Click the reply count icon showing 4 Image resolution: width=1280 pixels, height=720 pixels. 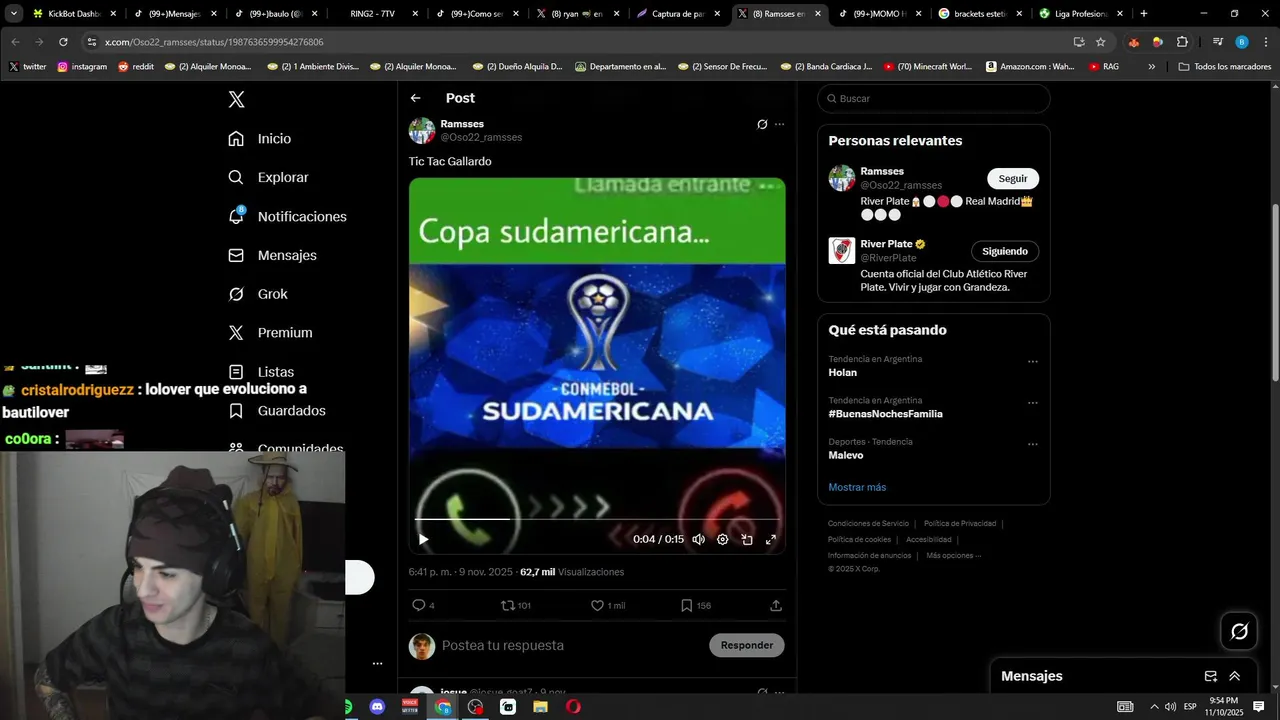[423, 605]
